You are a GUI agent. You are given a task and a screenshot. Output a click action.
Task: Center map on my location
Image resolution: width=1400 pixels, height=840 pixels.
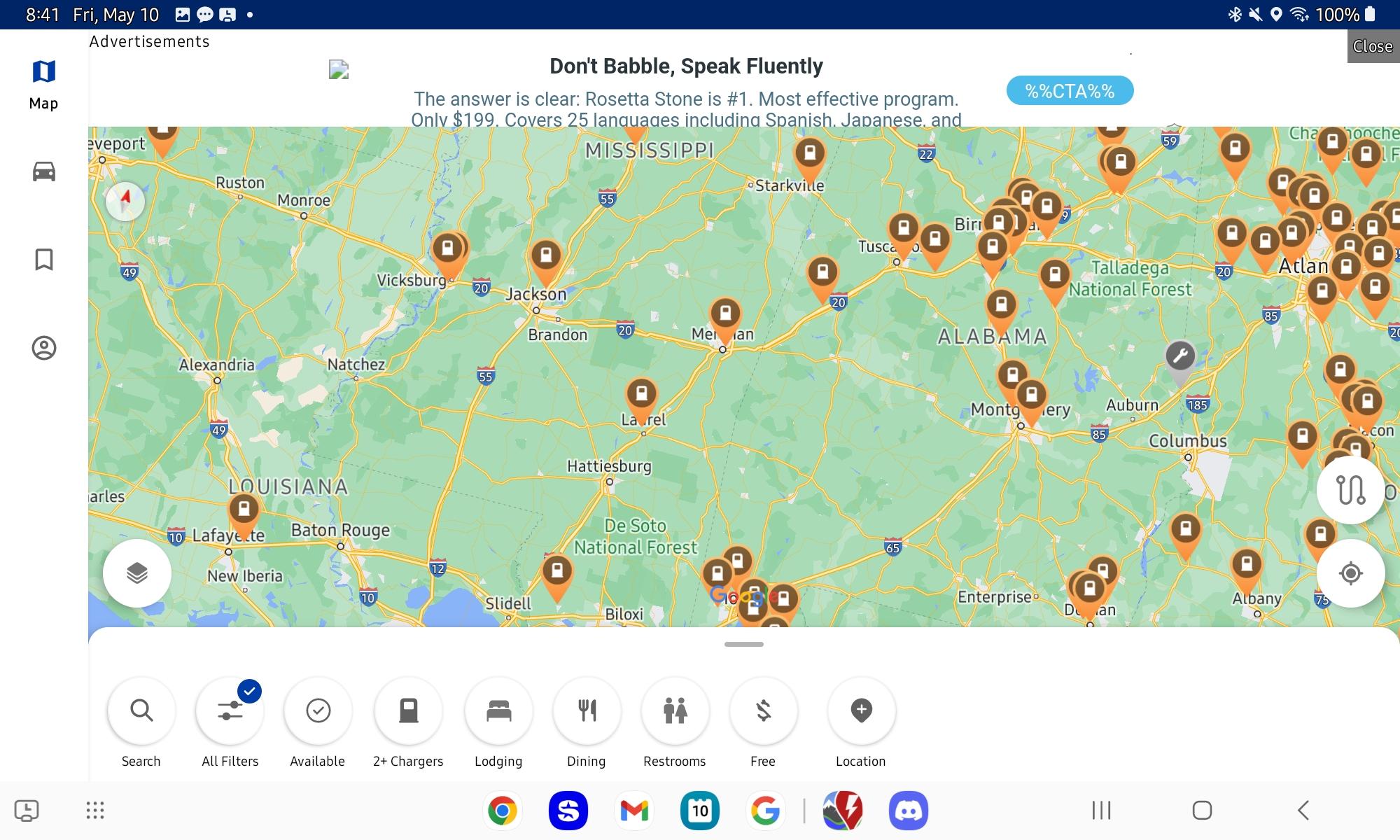pos(1350,573)
